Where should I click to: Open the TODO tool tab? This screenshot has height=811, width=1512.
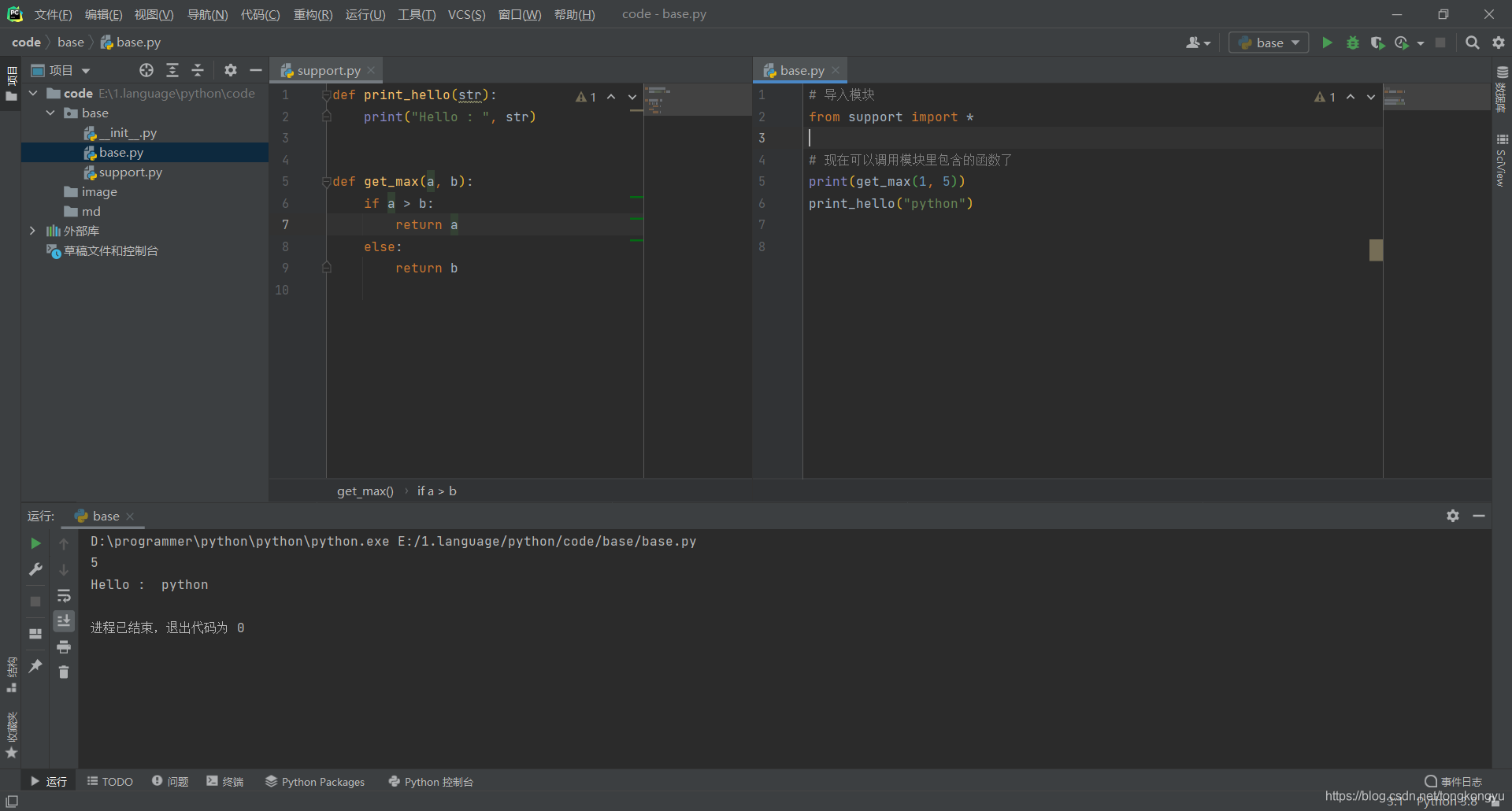[109, 781]
